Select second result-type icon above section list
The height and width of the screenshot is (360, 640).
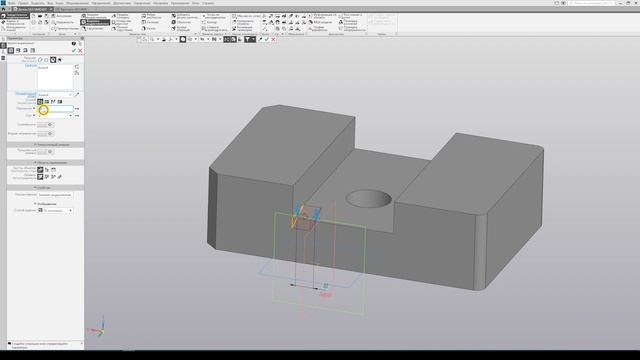pyautogui.click(x=47, y=60)
